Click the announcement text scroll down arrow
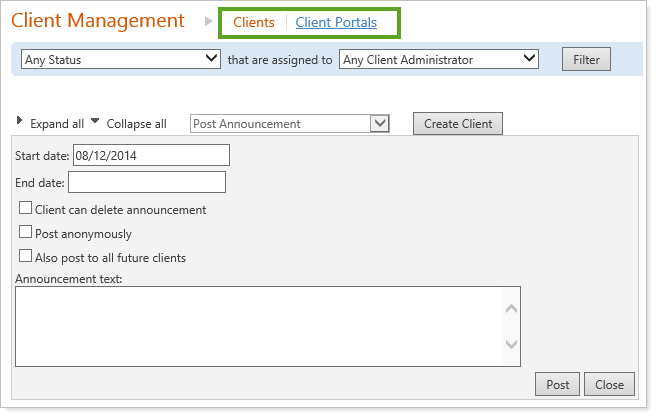Screen dimensions: 656x417 510,345
